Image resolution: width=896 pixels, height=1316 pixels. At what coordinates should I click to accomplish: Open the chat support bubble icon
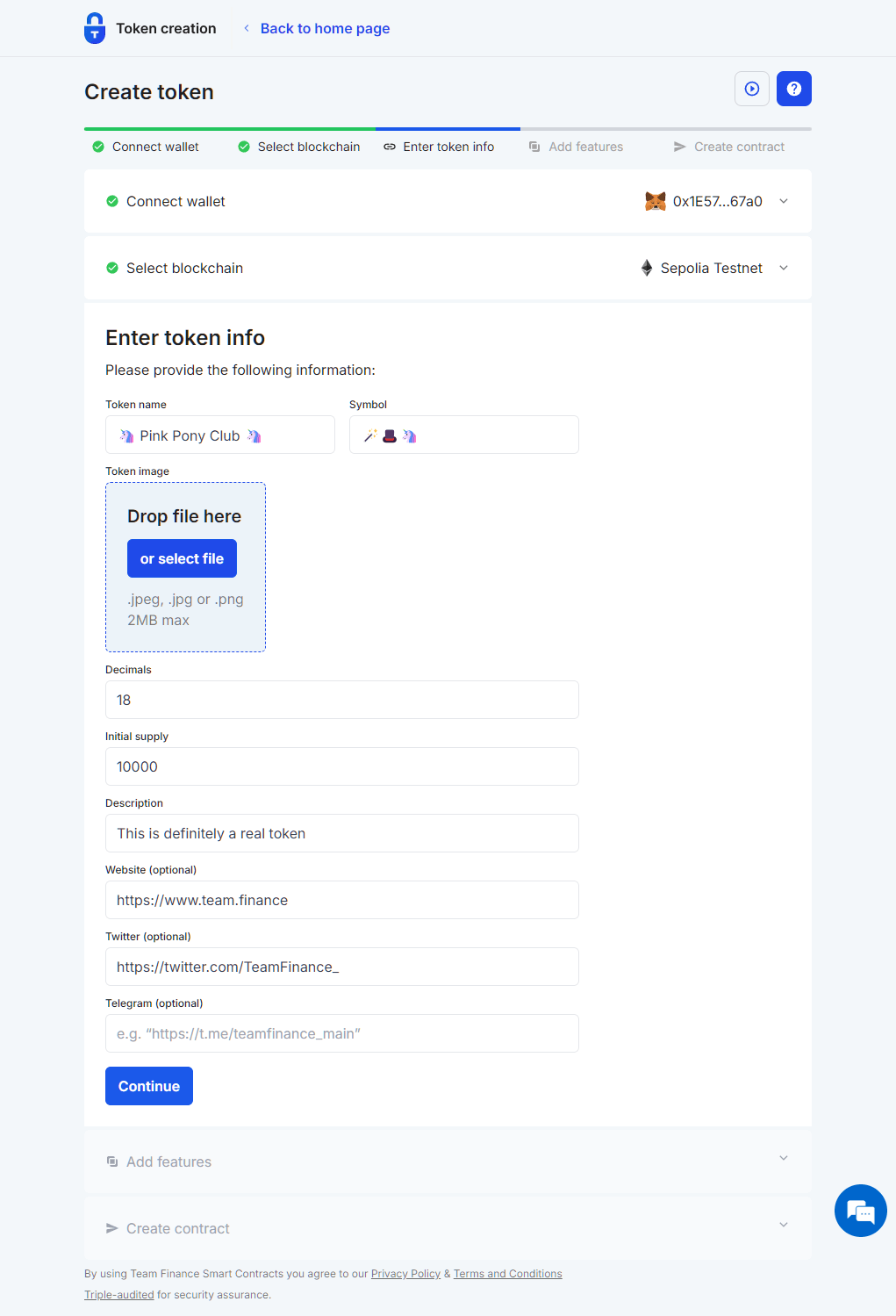point(860,1211)
